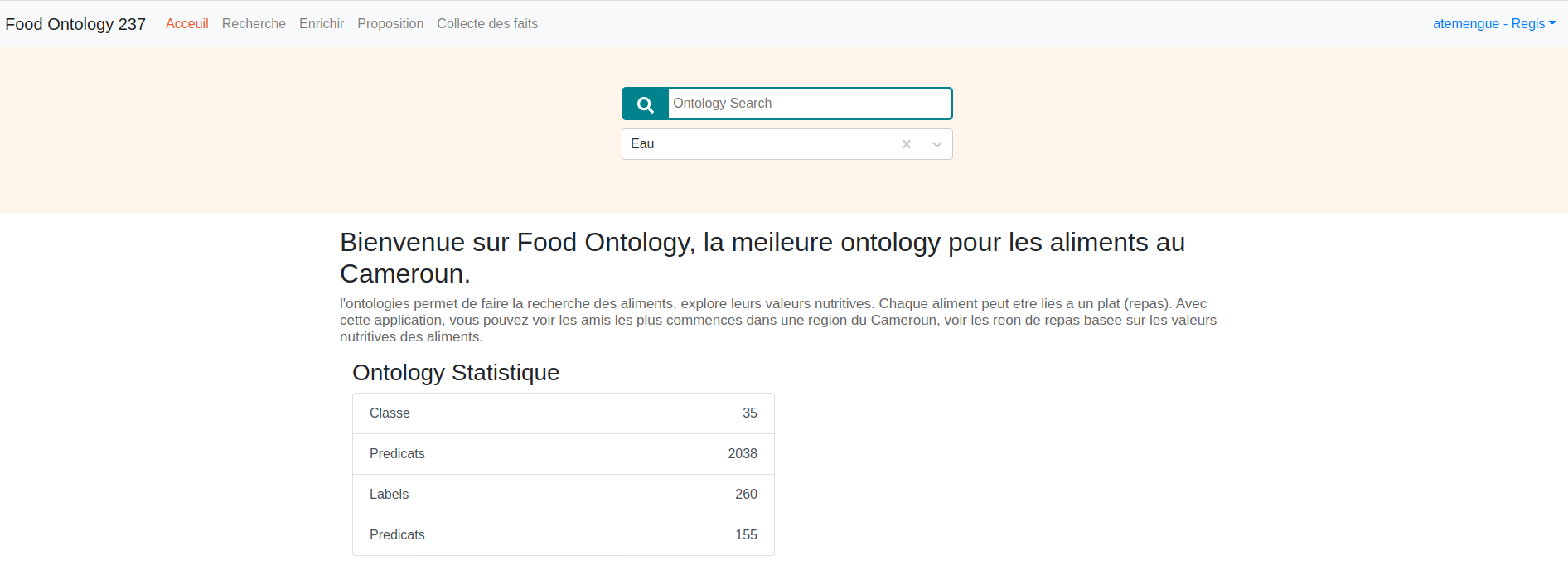Click the count 260 badge for Labels
The width and height of the screenshot is (1568, 575).
click(x=746, y=495)
